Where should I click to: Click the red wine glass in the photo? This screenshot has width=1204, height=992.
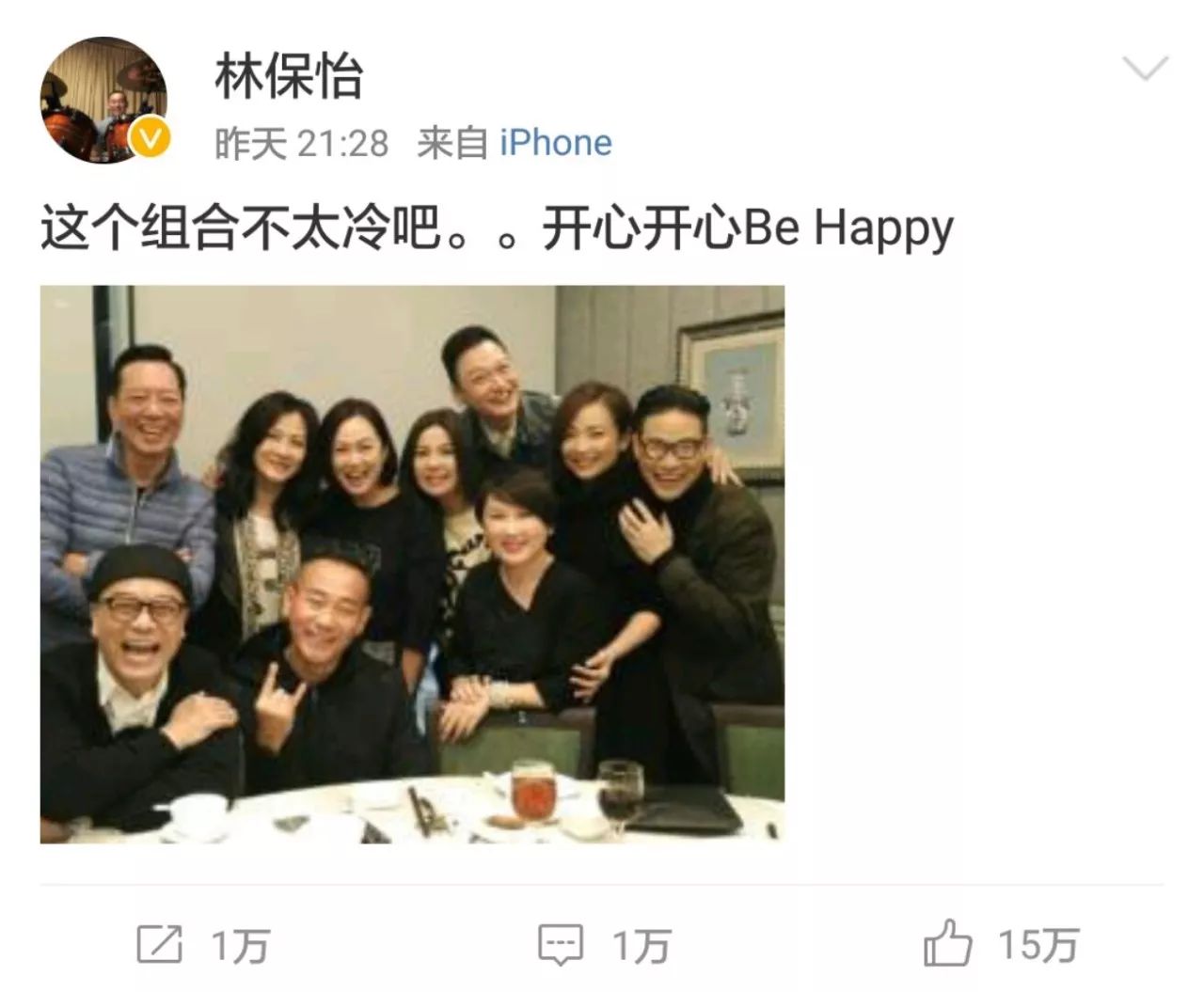point(621,799)
